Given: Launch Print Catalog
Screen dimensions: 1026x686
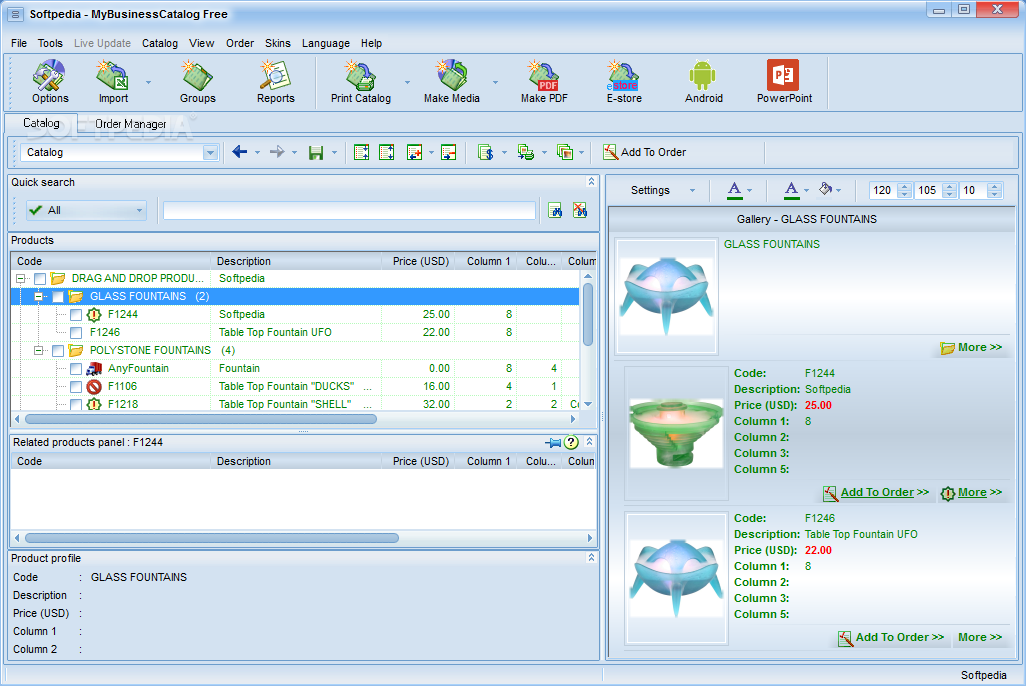Looking at the screenshot, I should pos(361,81).
